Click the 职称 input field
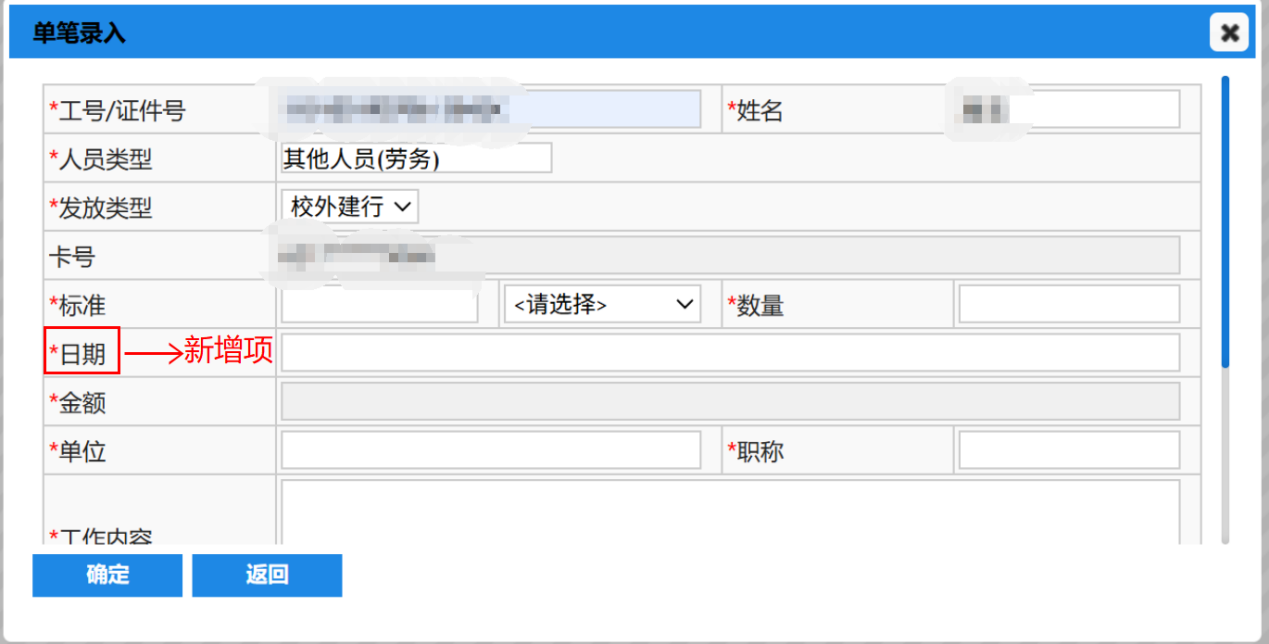 [x=1068, y=451]
